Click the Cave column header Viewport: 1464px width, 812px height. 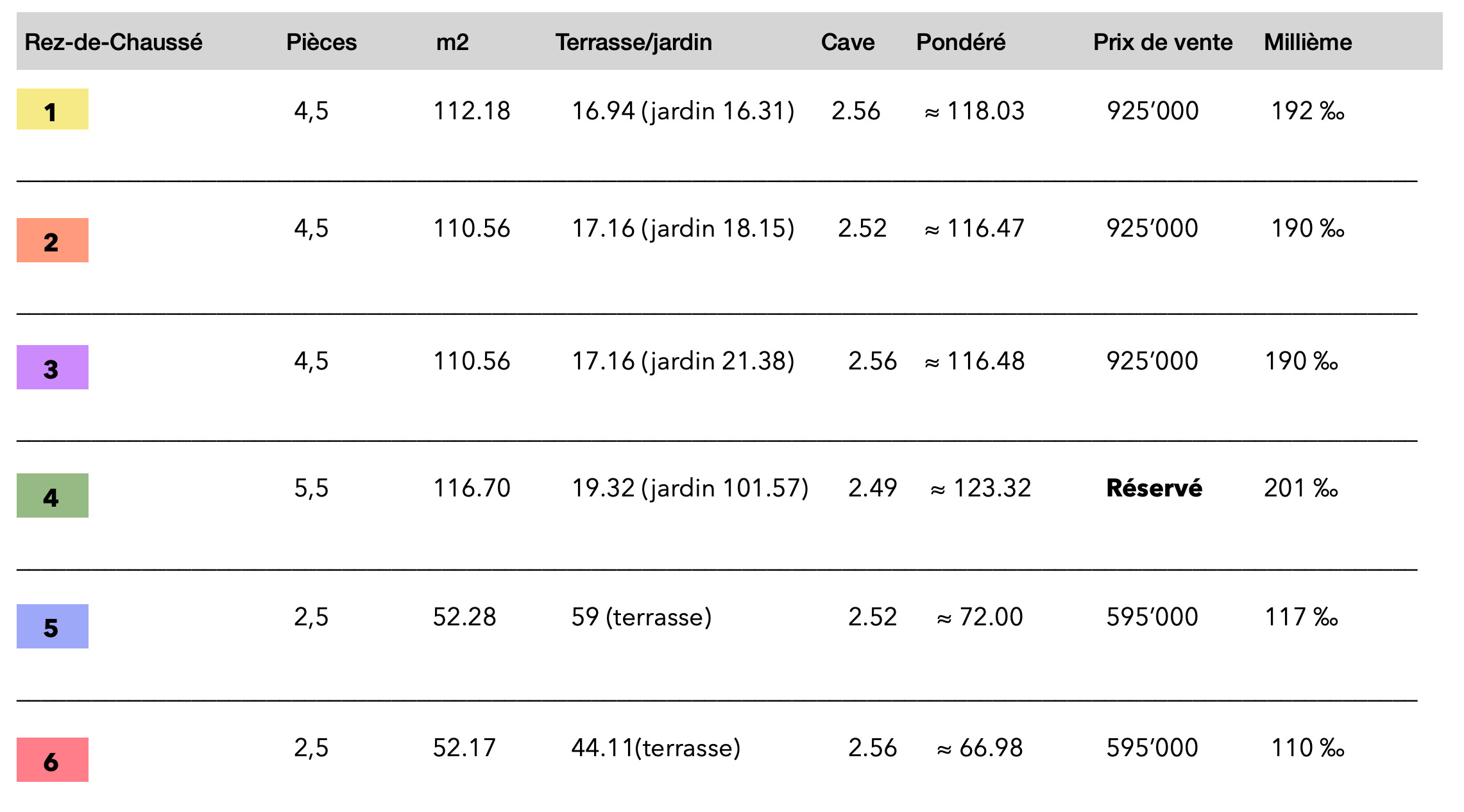point(847,42)
